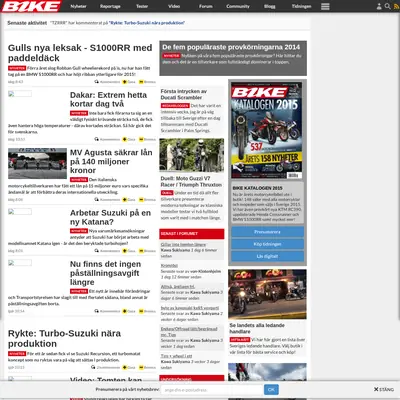
Task: Click the Bike Katalogen 2015 cover image
Action: pos(267,131)
